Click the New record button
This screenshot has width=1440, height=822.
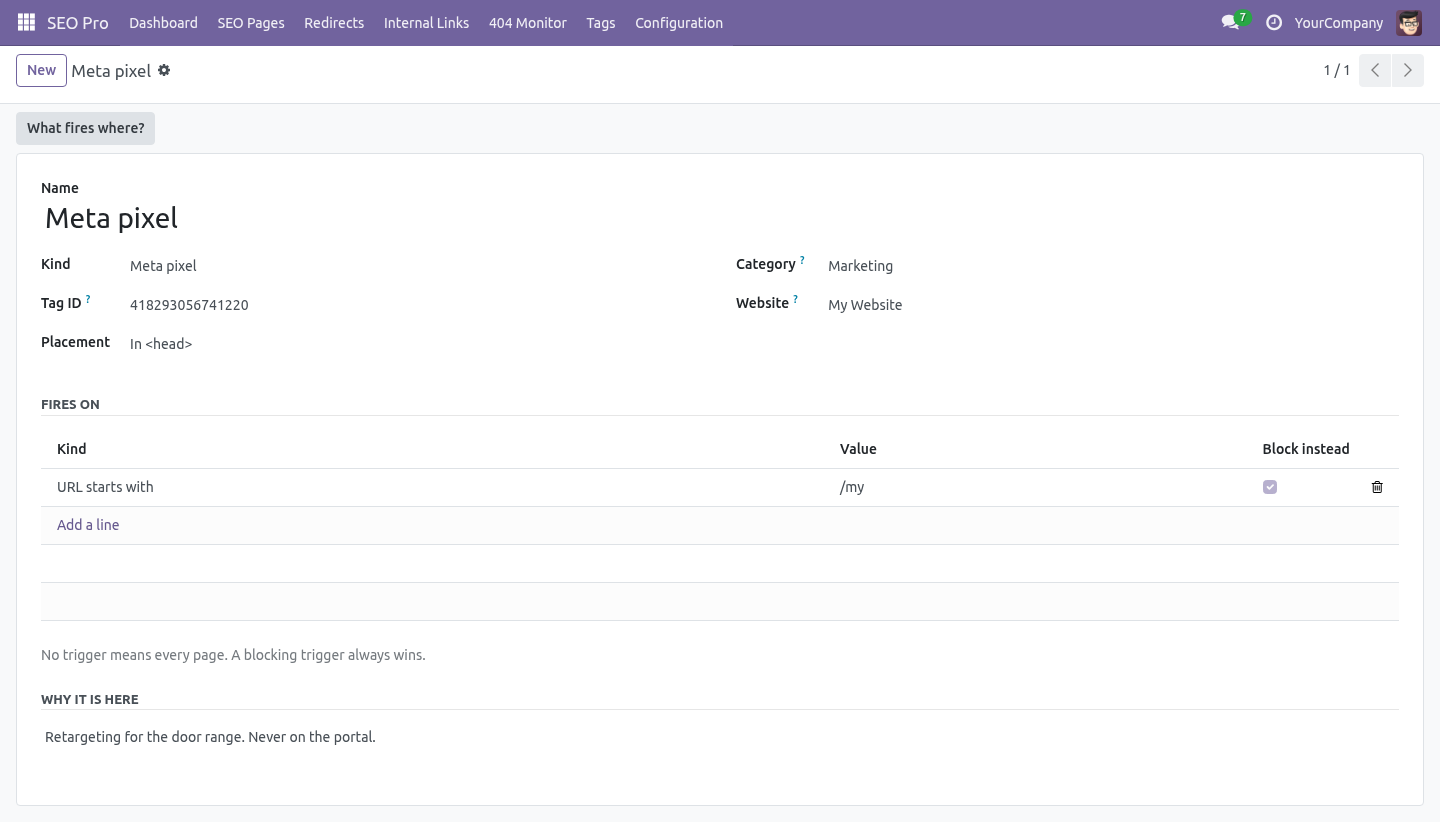point(41,70)
